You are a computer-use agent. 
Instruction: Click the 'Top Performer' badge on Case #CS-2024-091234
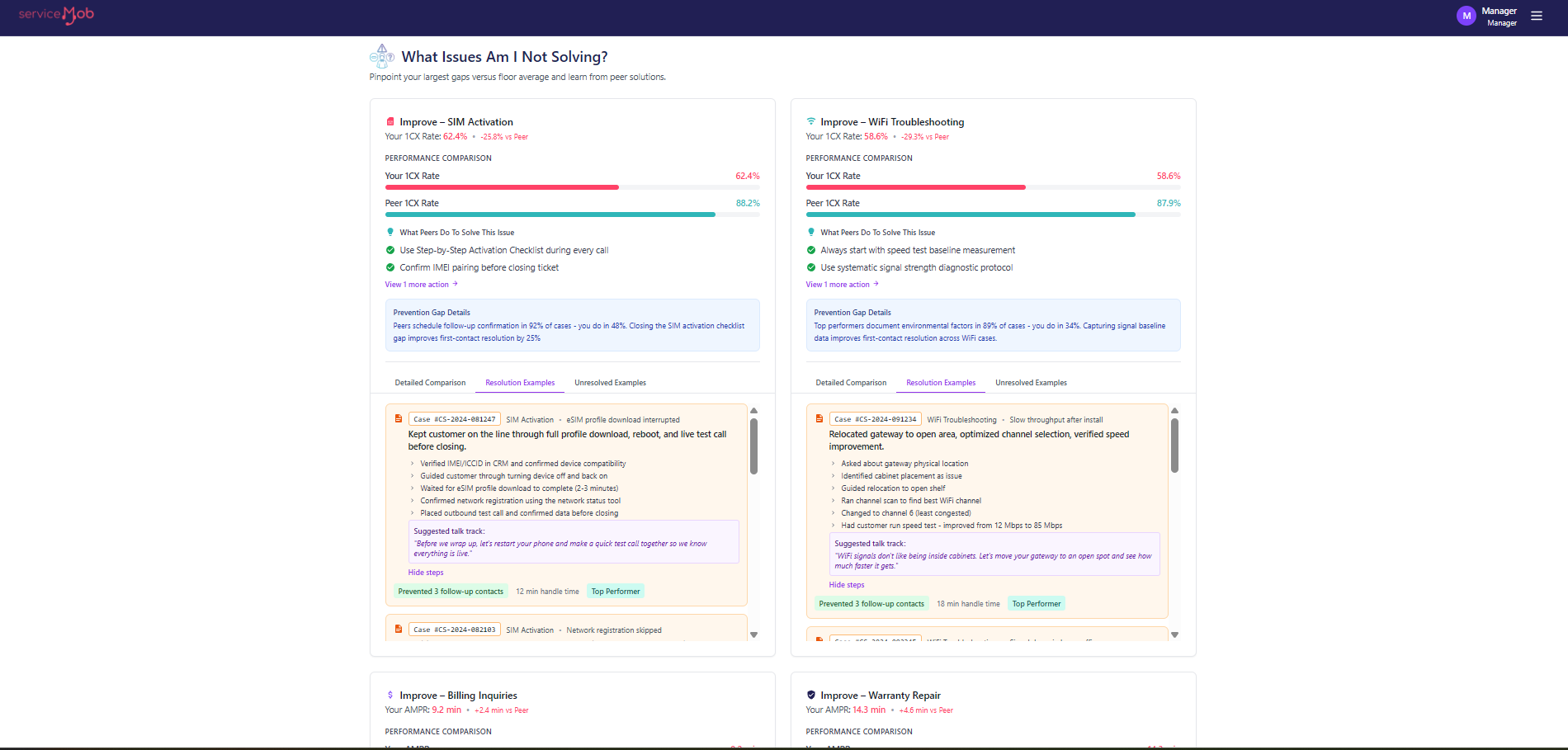tap(1036, 603)
